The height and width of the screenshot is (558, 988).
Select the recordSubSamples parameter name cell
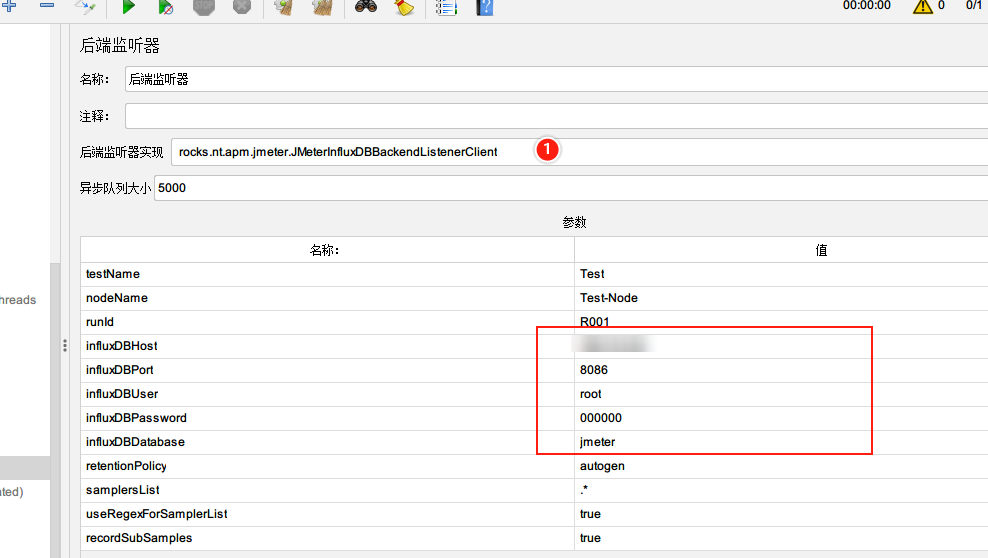point(327,538)
